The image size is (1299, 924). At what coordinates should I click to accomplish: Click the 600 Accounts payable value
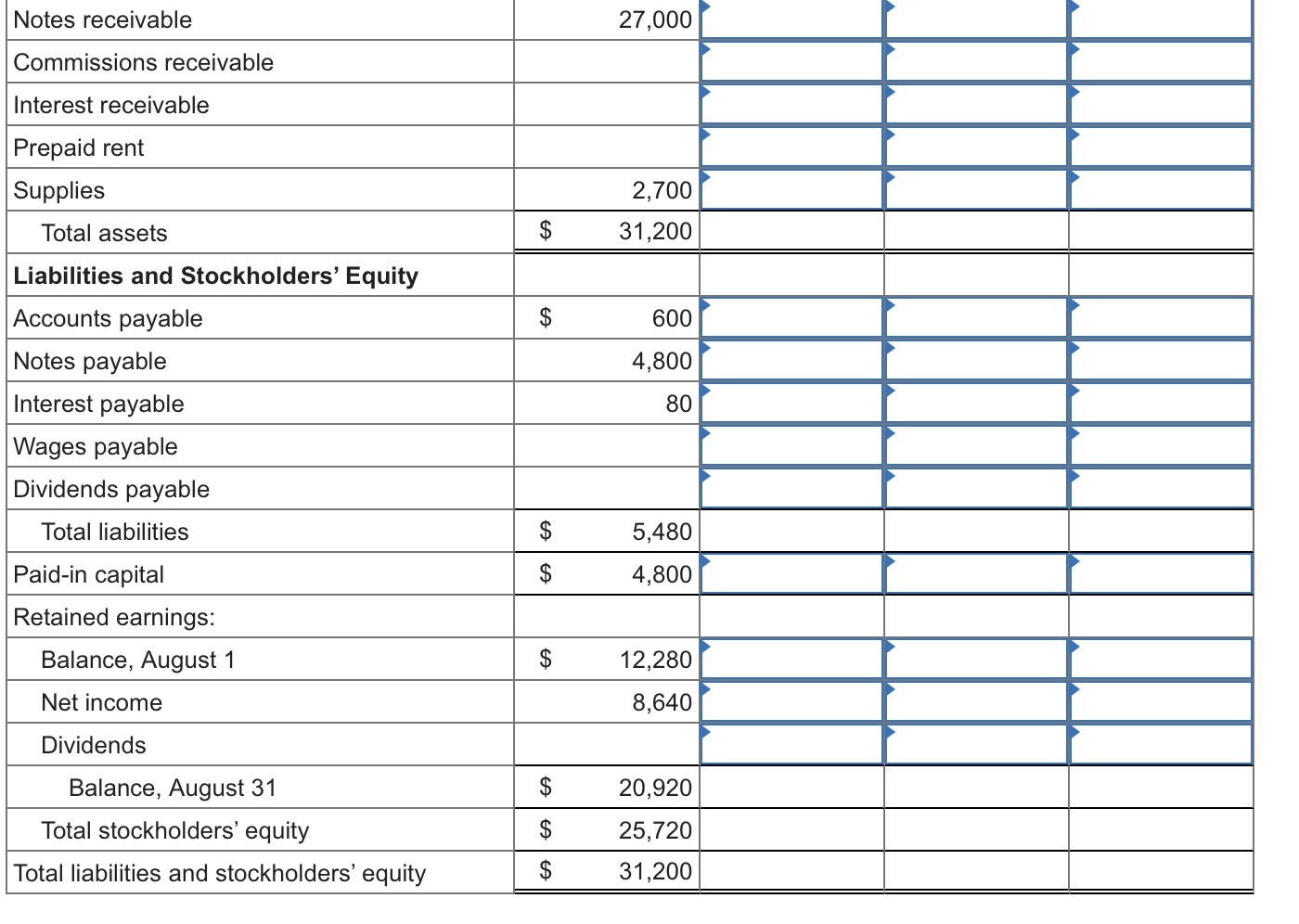pyautogui.click(x=672, y=318)
